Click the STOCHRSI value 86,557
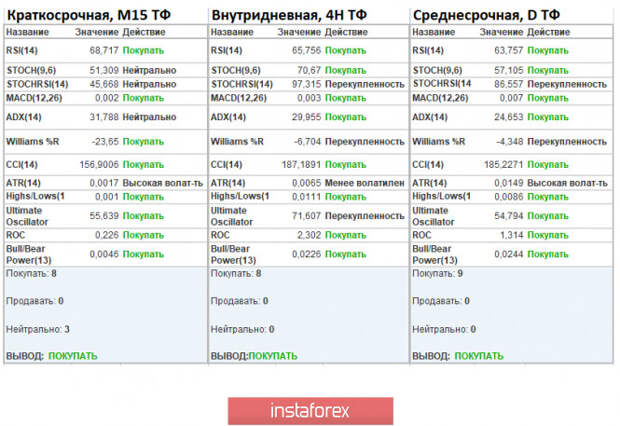This screenshot has height=426, width=620. [x=508, y=84]
